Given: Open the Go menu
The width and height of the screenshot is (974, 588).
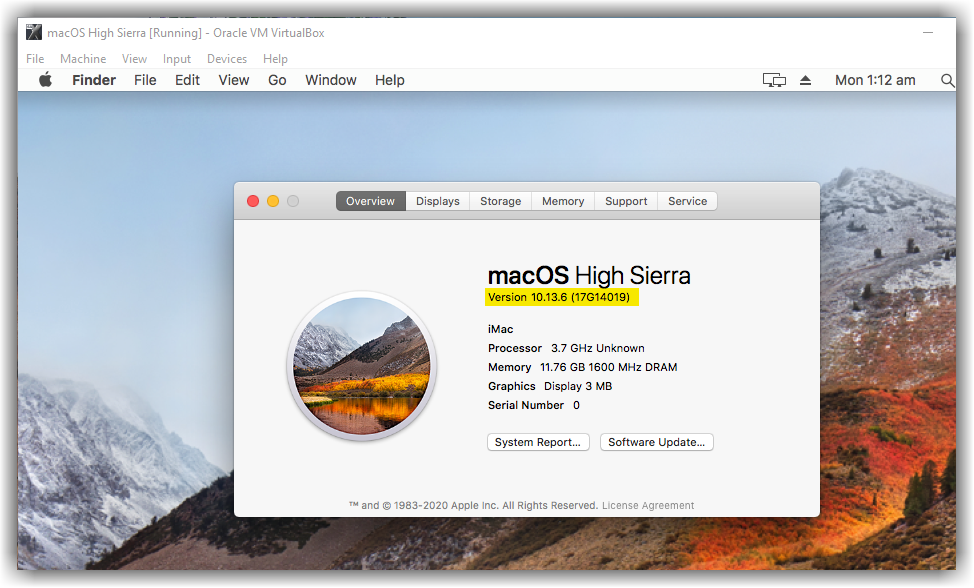Looking at the screenshot, I should (277, 80).
